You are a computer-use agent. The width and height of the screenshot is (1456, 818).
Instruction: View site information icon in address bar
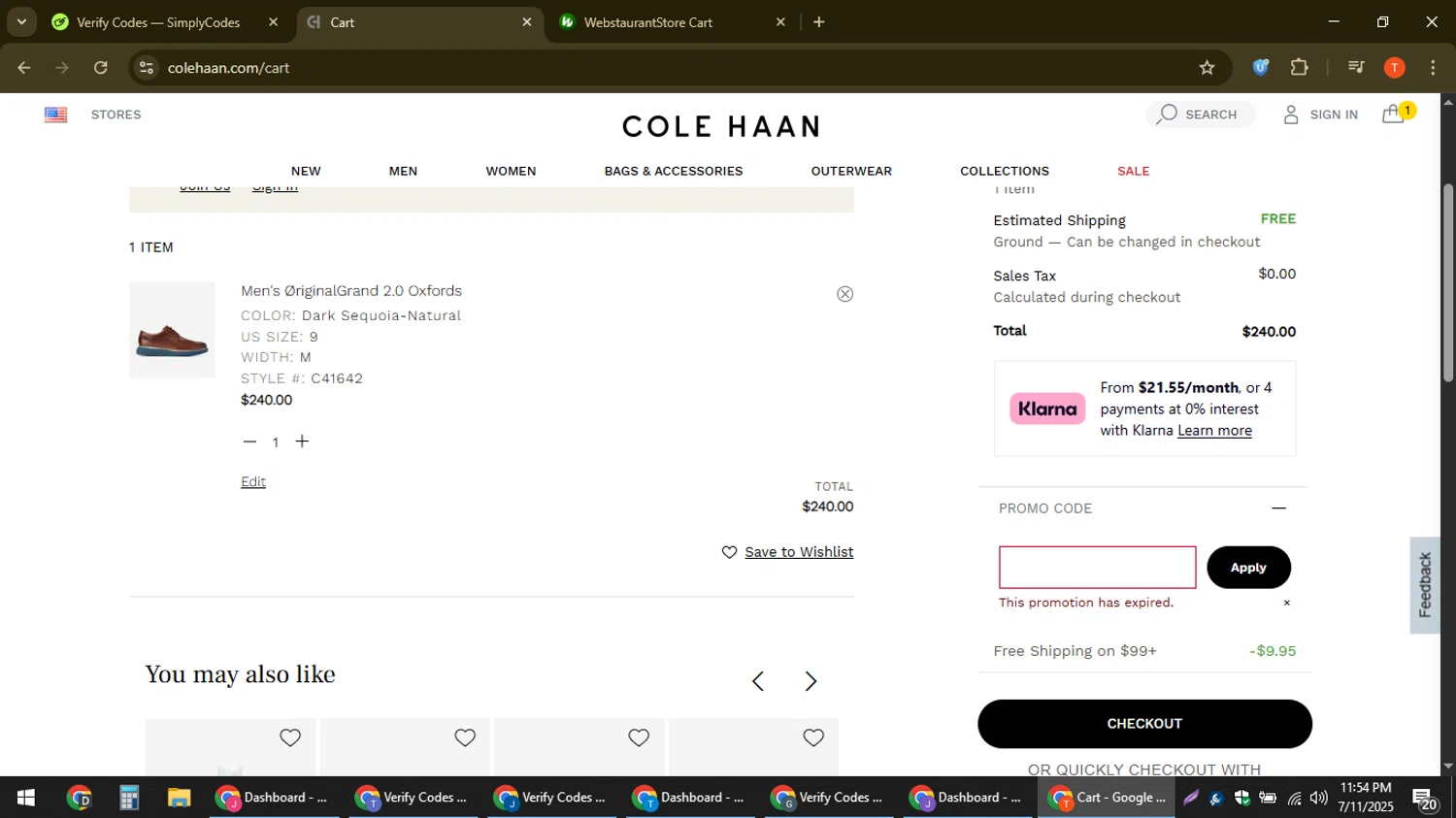coord(147,68)
